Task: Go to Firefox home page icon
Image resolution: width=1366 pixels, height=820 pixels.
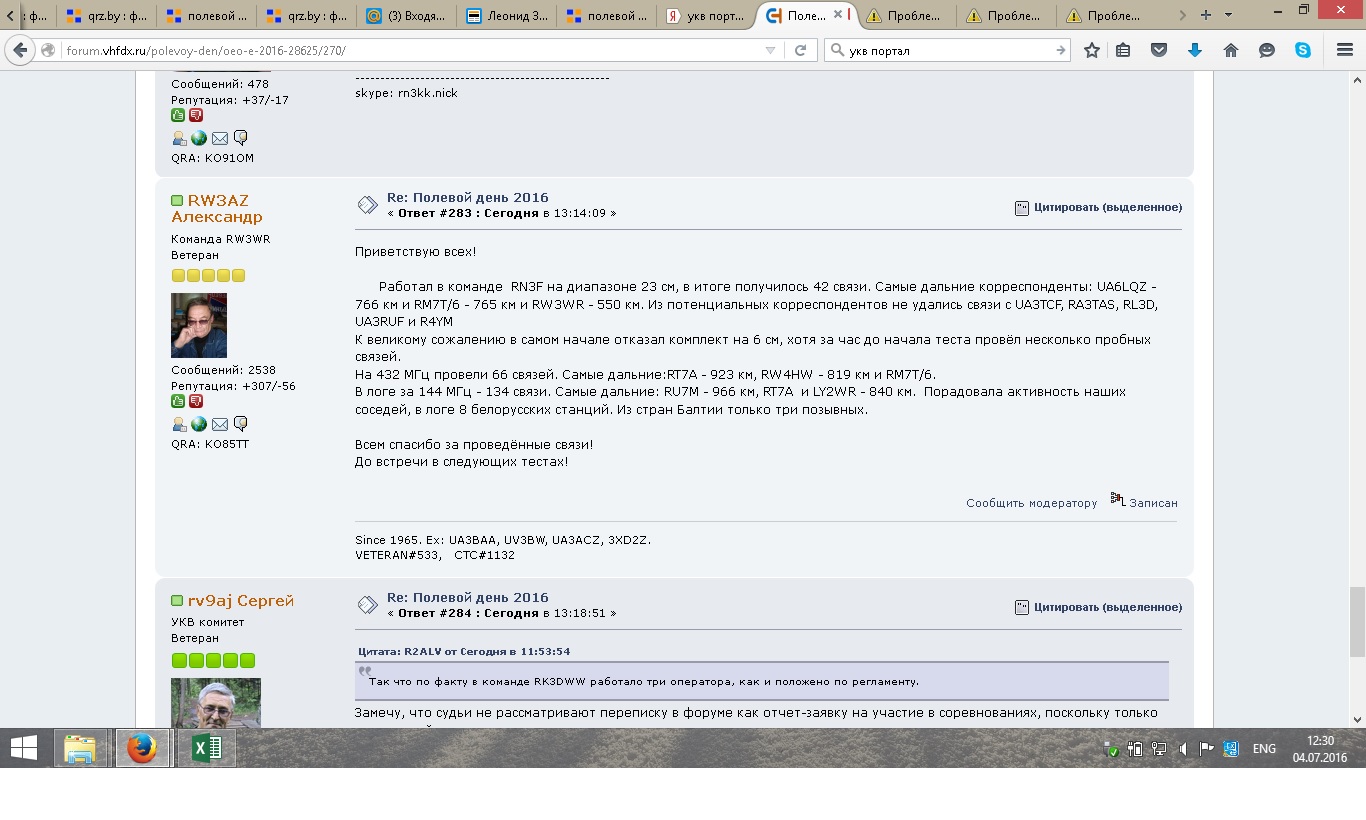Action: 1231,50
